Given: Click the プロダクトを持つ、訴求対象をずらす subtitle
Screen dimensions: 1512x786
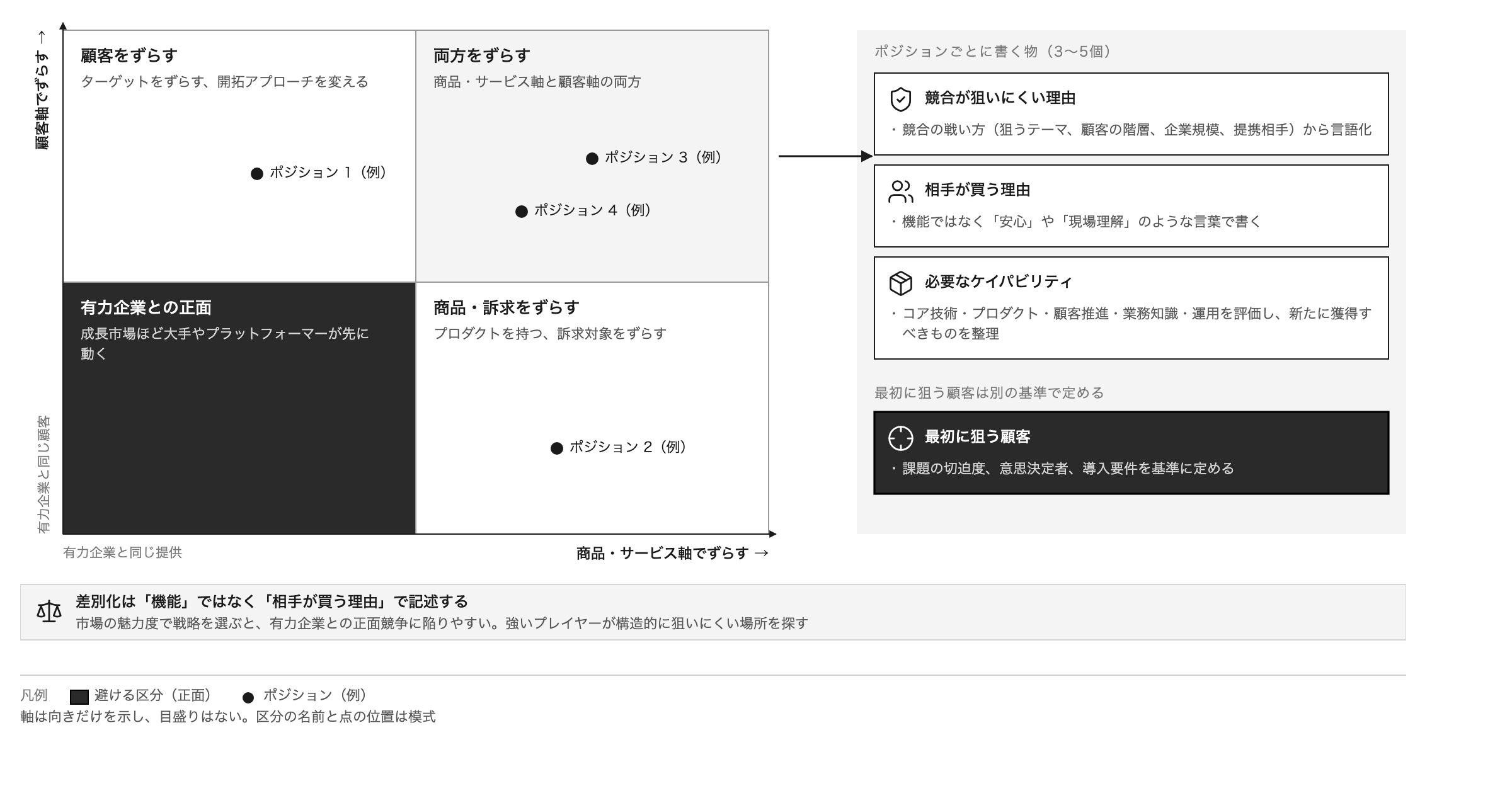Looking at the screenshot, I should pos(550,334).
